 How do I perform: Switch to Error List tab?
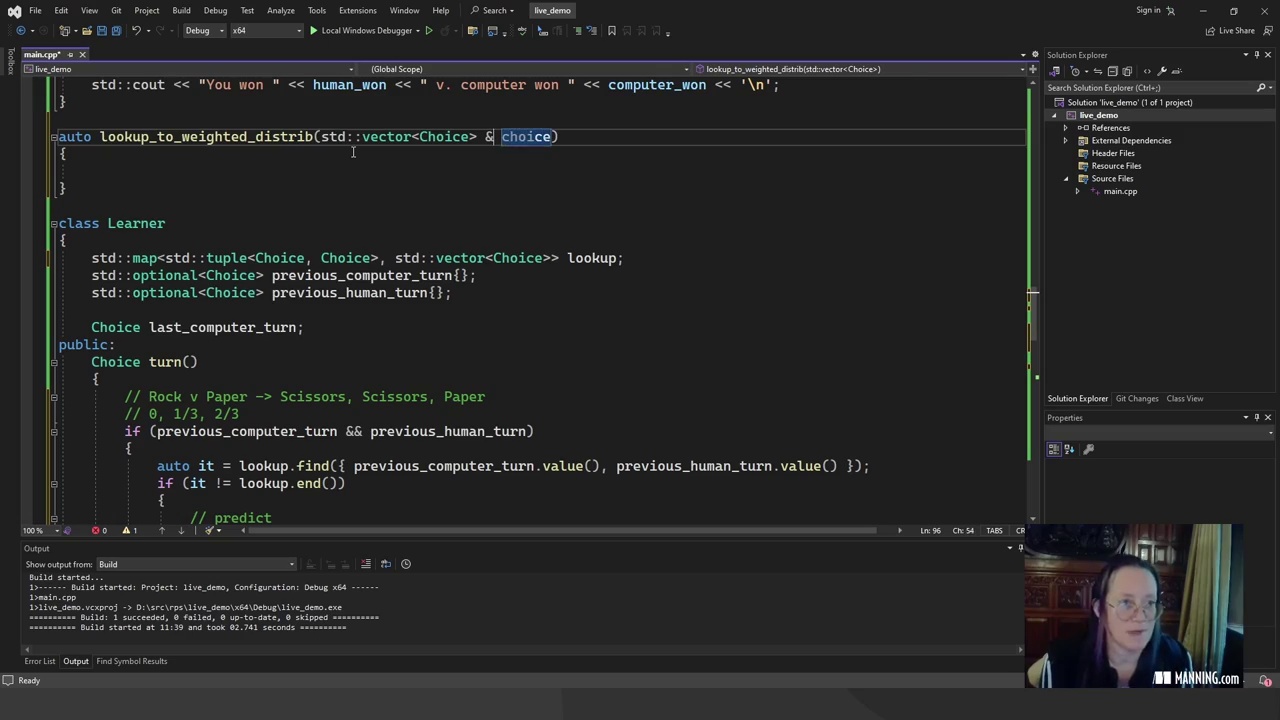click(x=40, y=661)
